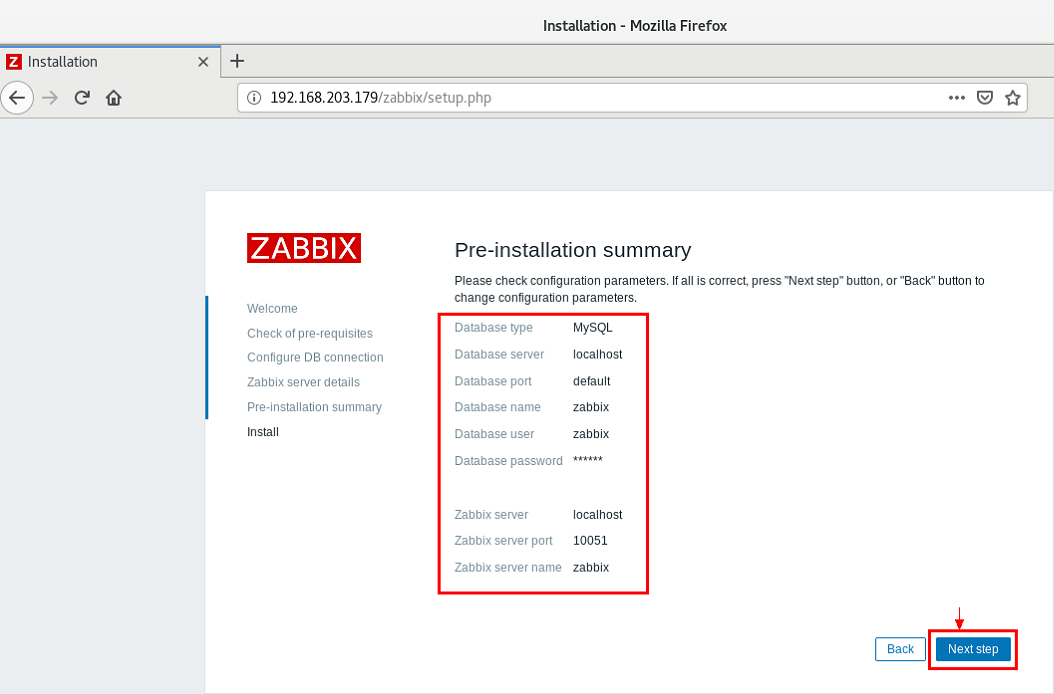This screenshot has width=1054, height=694.
Task: Click the instruction paragraph about checking parameters
Action: click(719, 289)
